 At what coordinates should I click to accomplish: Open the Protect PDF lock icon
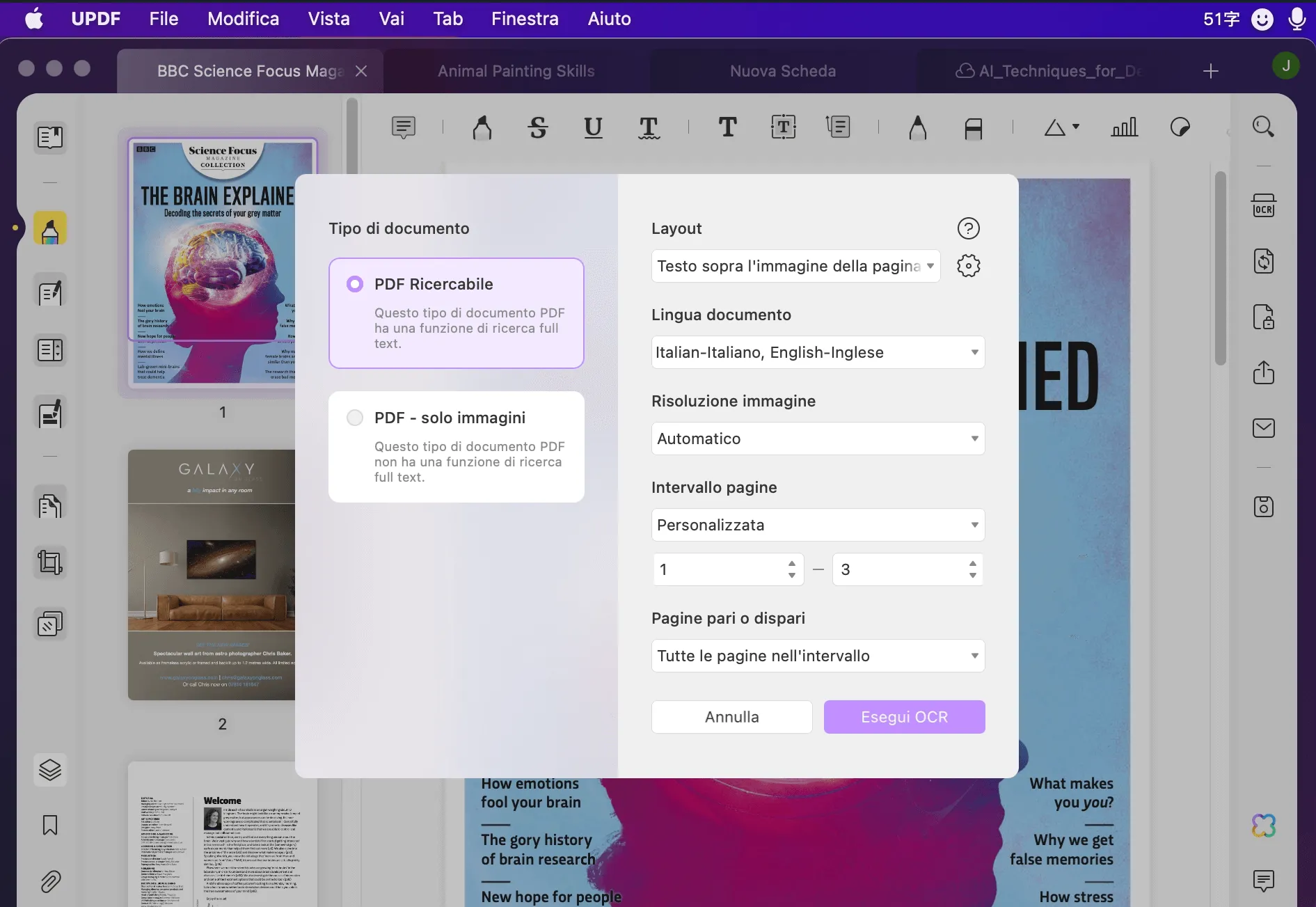pos(1264,317)
